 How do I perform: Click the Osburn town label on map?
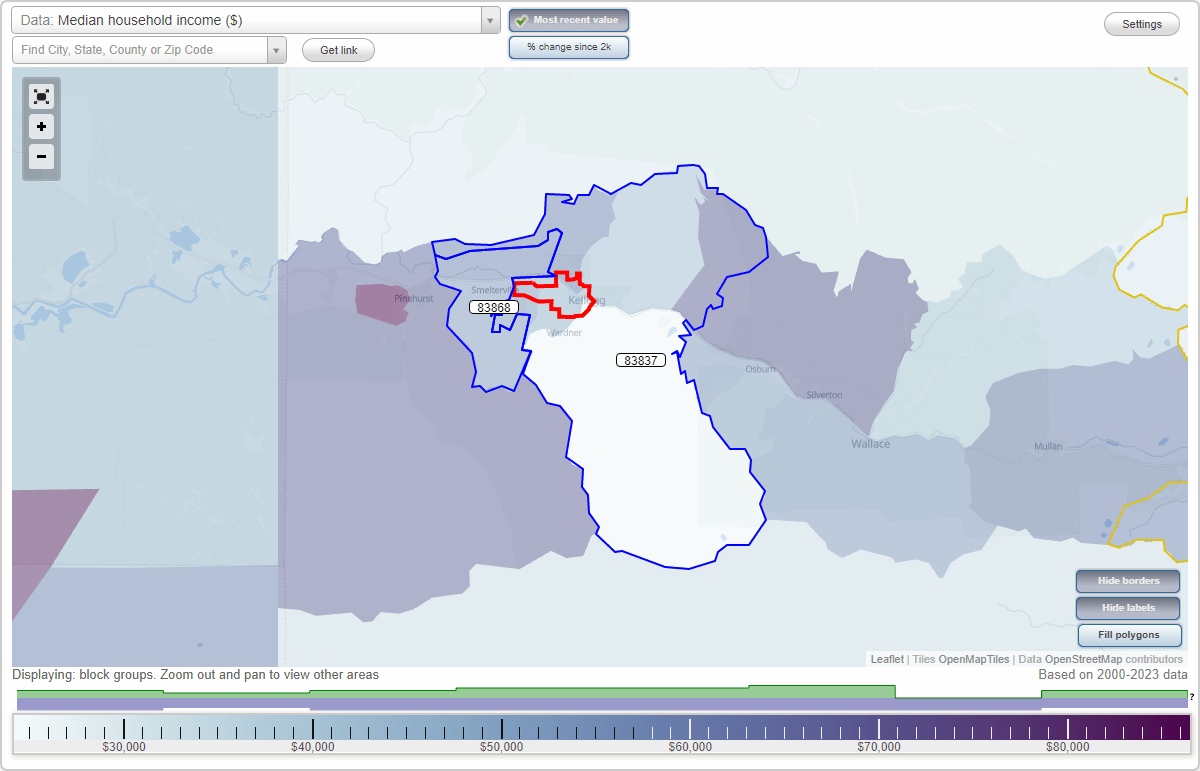pyautogui.click(x=760, y=369)
